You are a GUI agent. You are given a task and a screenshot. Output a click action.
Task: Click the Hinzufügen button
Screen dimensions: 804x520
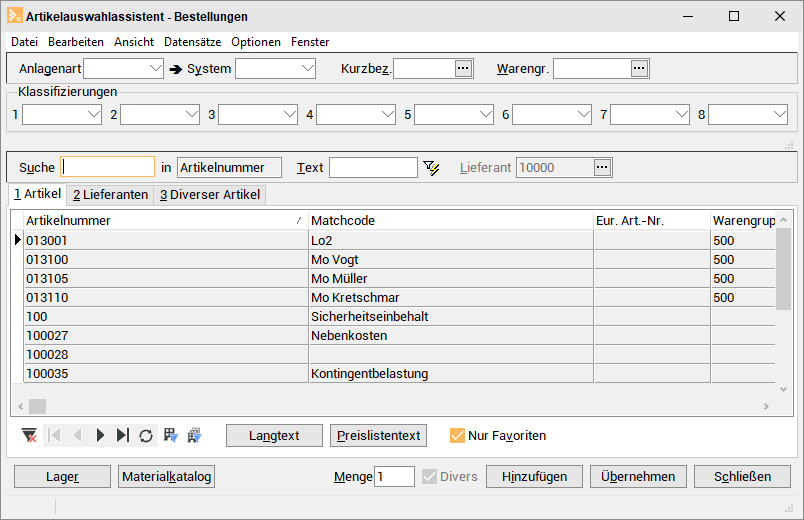click(534, 476)
